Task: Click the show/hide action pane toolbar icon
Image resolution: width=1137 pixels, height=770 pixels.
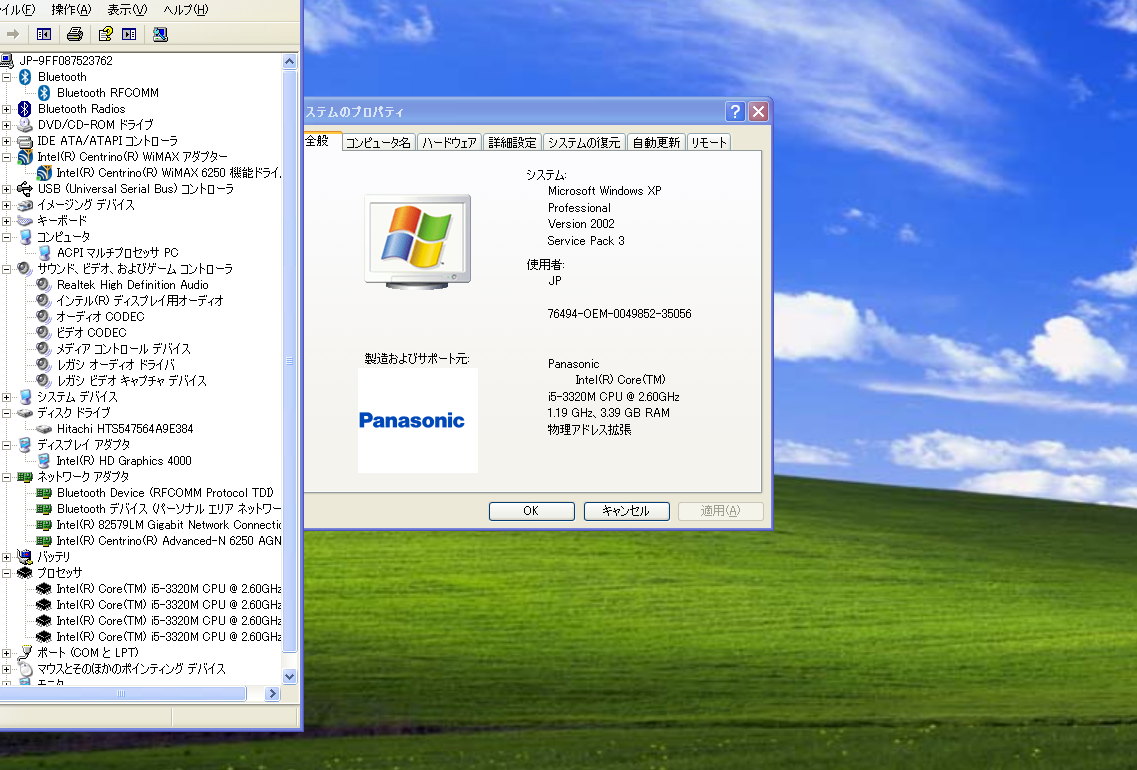Action: coord(129,34)
